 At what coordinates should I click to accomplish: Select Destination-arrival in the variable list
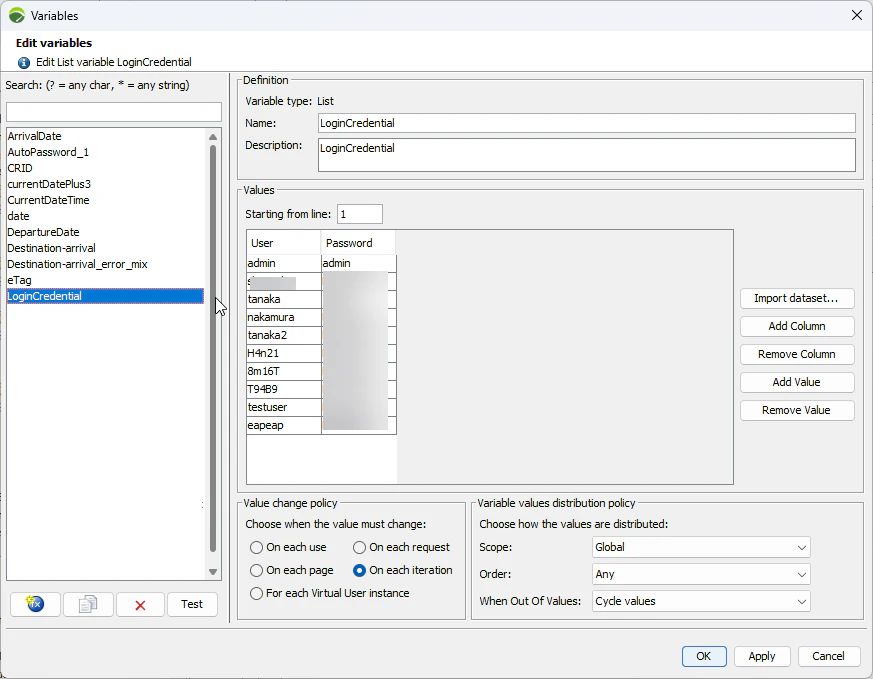pos(105,248)
